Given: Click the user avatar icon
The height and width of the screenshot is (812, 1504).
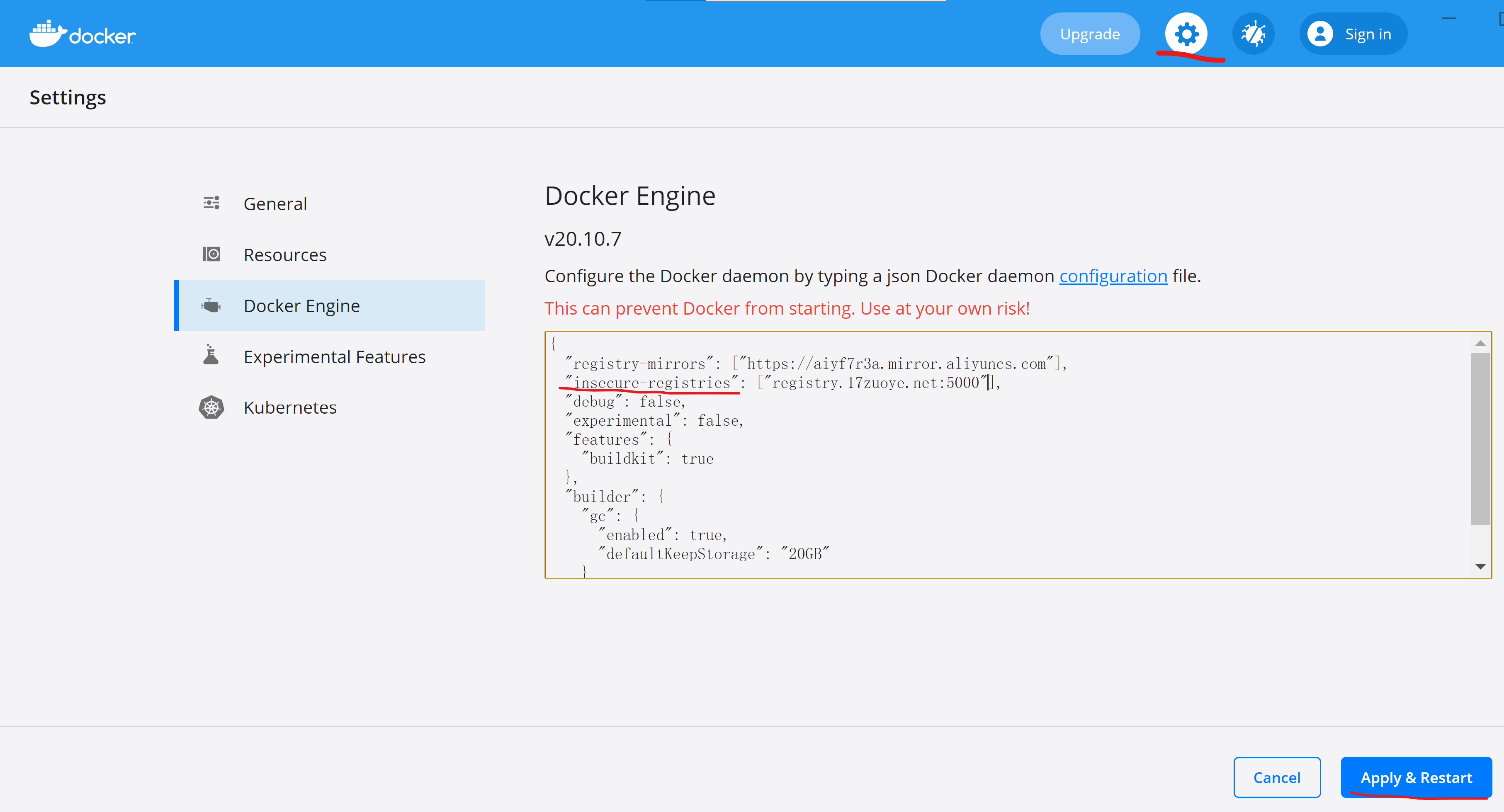Looking at the screenshot, I should pos(1319,34).
